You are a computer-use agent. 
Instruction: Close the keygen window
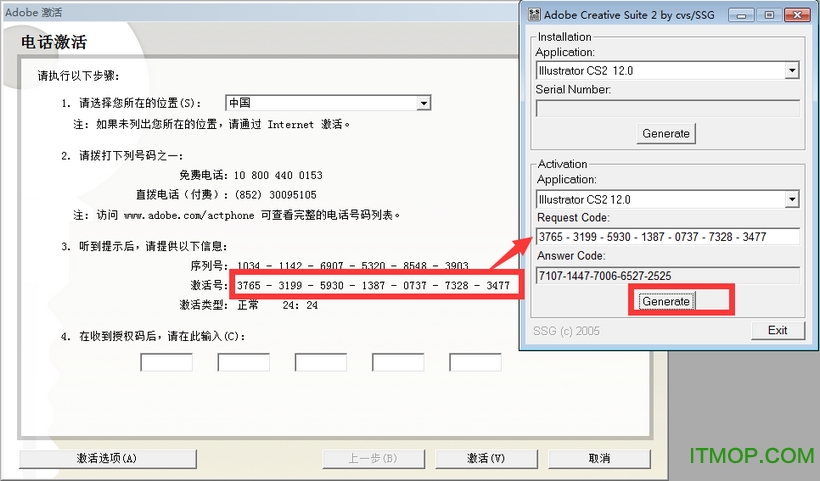tap(798, 15)
